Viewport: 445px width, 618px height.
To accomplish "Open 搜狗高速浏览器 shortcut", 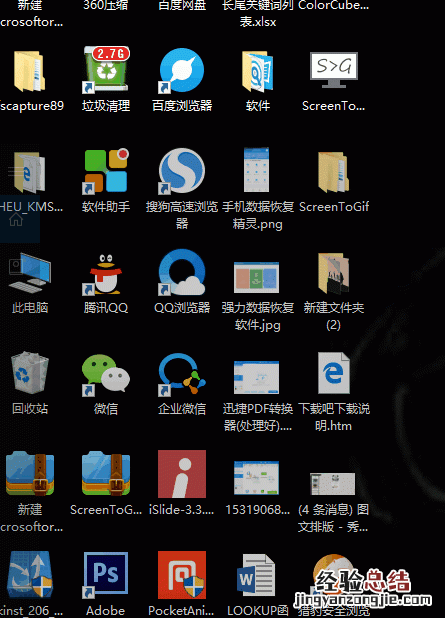I will click(x=182, y=171).
